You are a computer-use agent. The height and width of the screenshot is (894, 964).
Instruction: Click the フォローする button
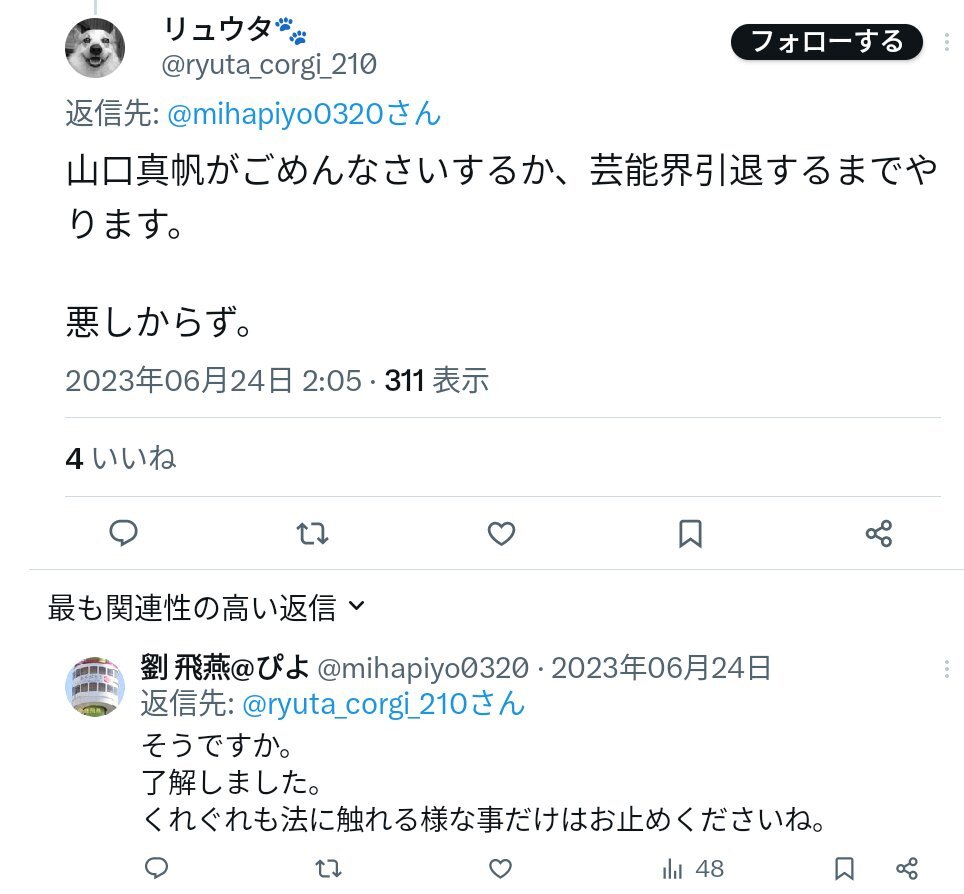(826, 42)
